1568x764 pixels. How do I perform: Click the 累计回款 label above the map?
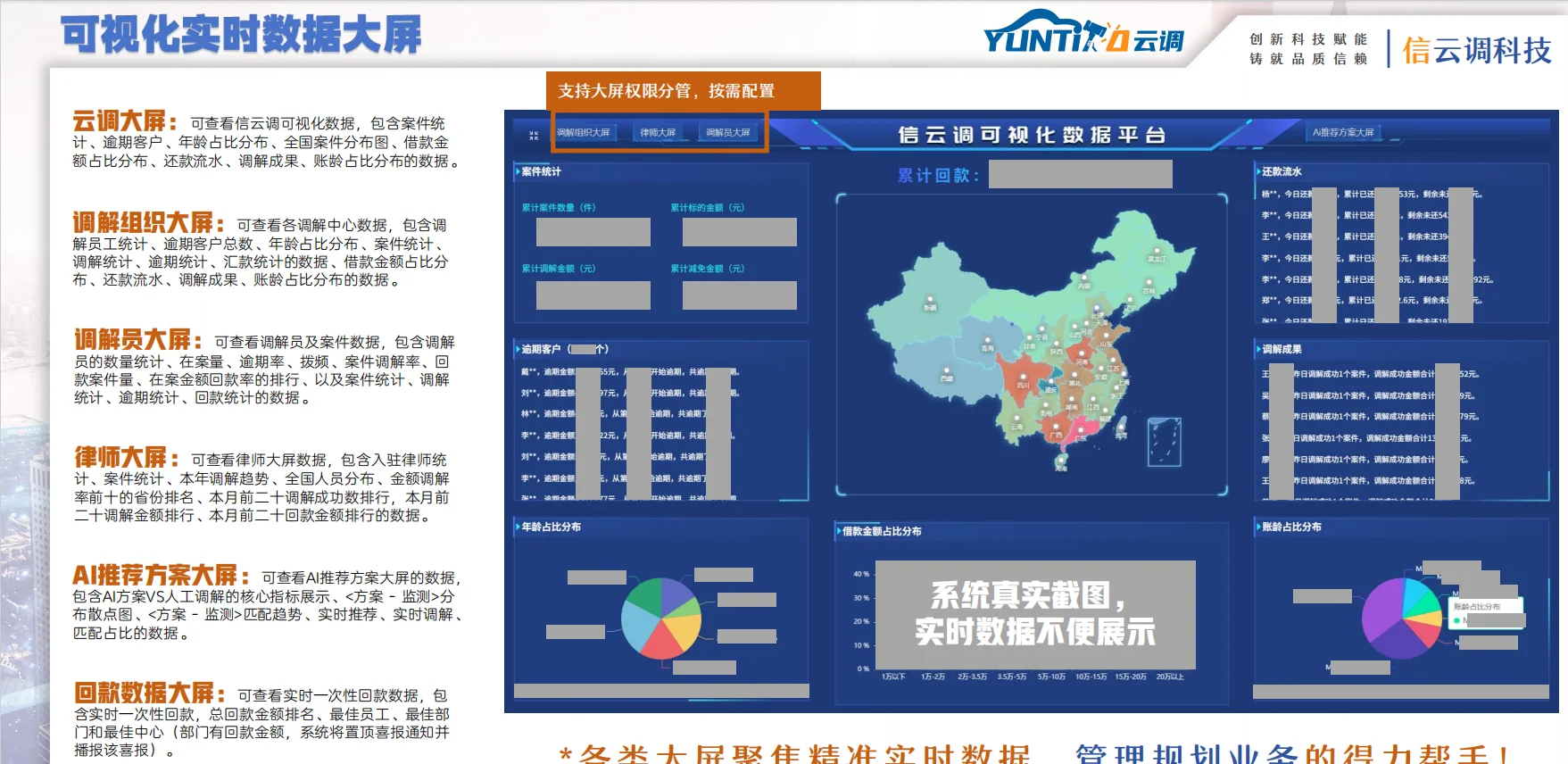click(x=938, y=176)
